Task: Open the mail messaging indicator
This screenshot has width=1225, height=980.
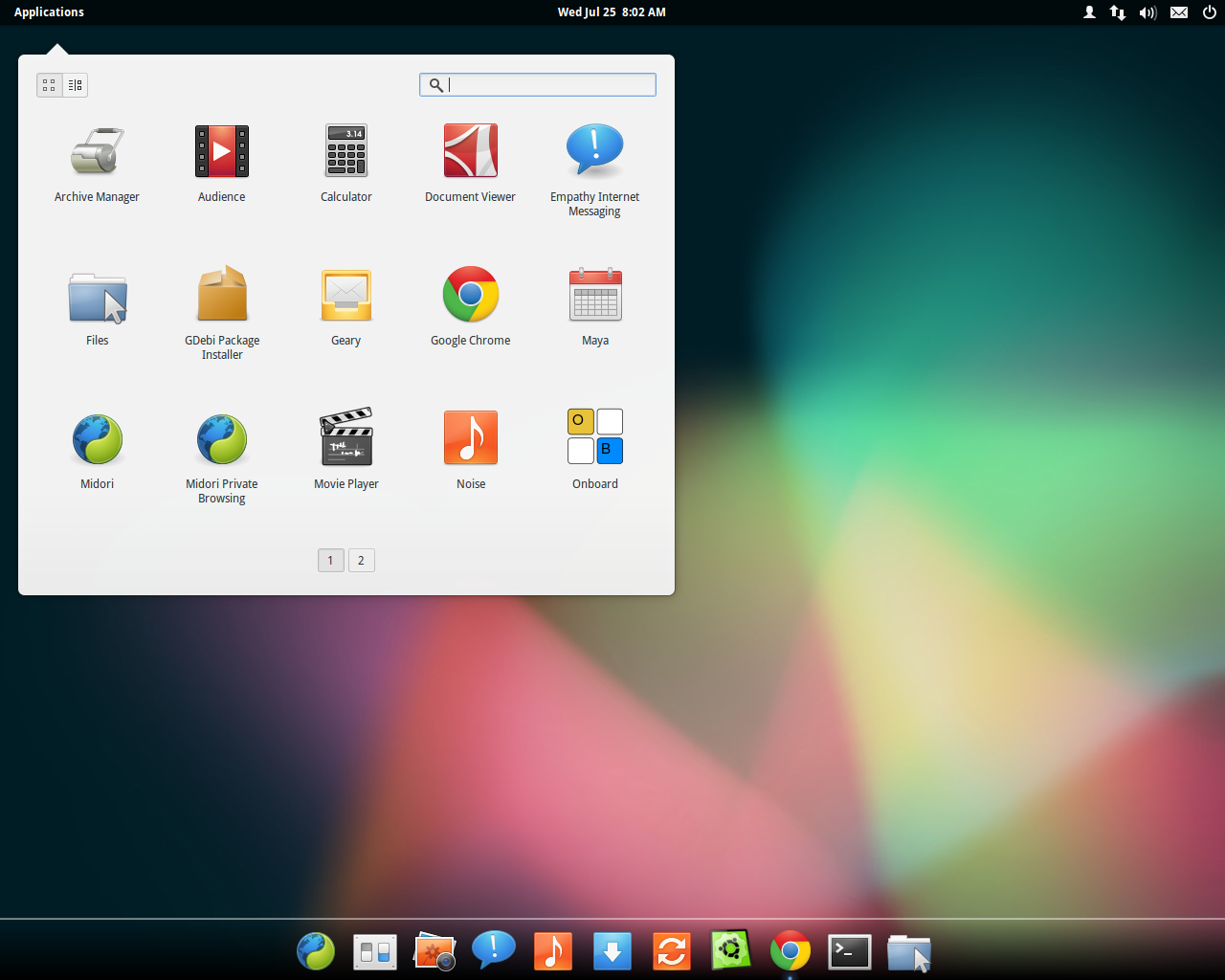Action: [x=1179, y=12]
